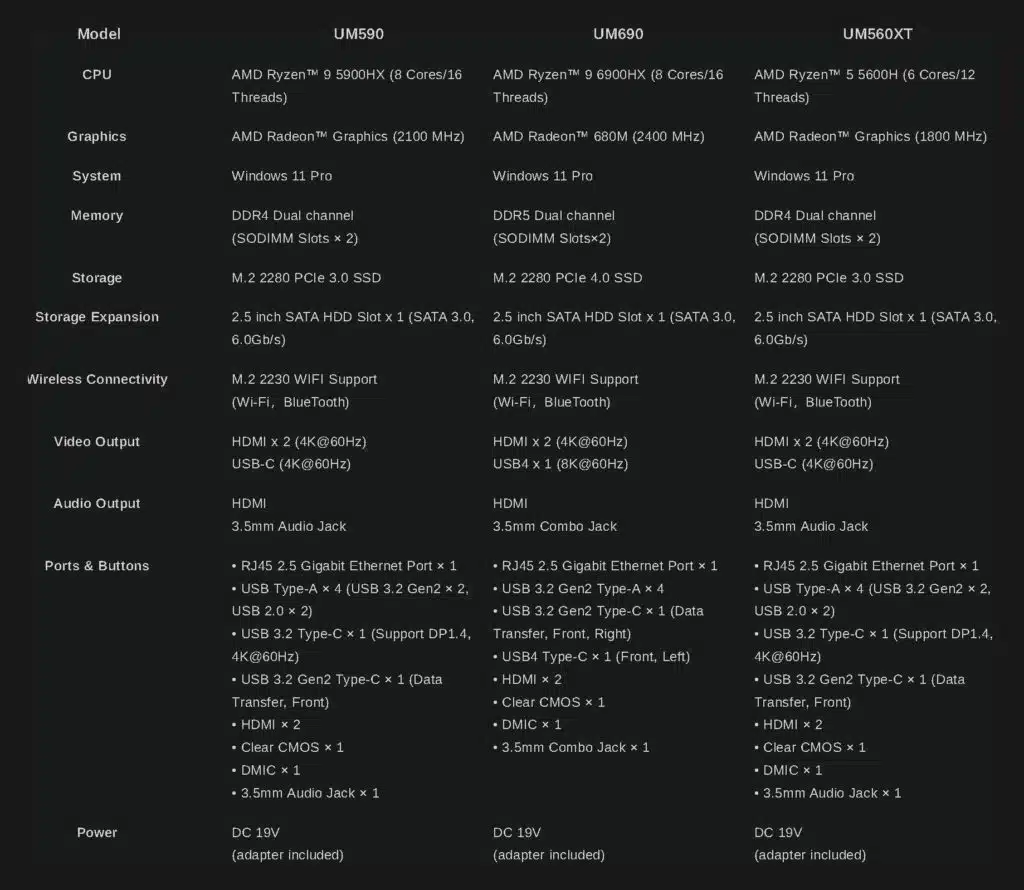The width and height of the screenshot is (1024, 890).
Task: Click the DDR5 Dual channel memory text
Action: pos(553,215)
